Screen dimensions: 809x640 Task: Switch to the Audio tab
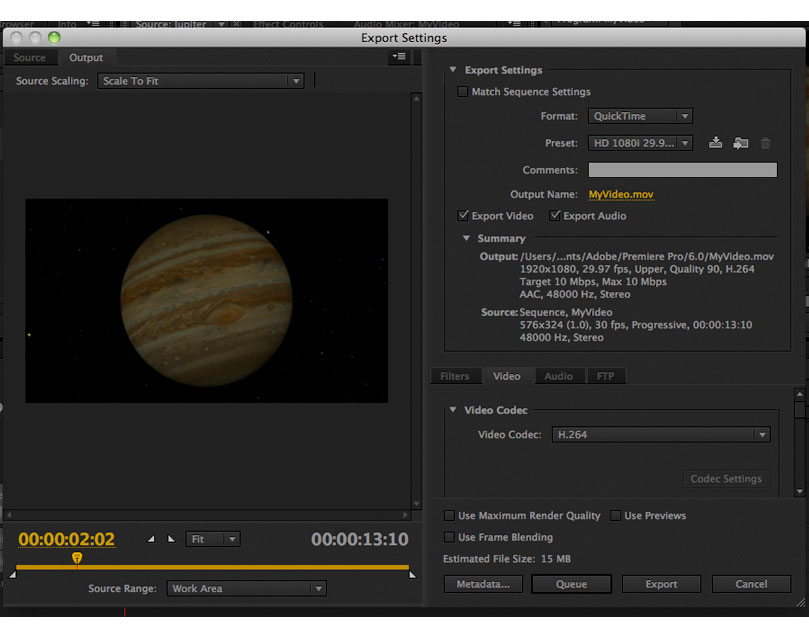(x=559, y=376)
